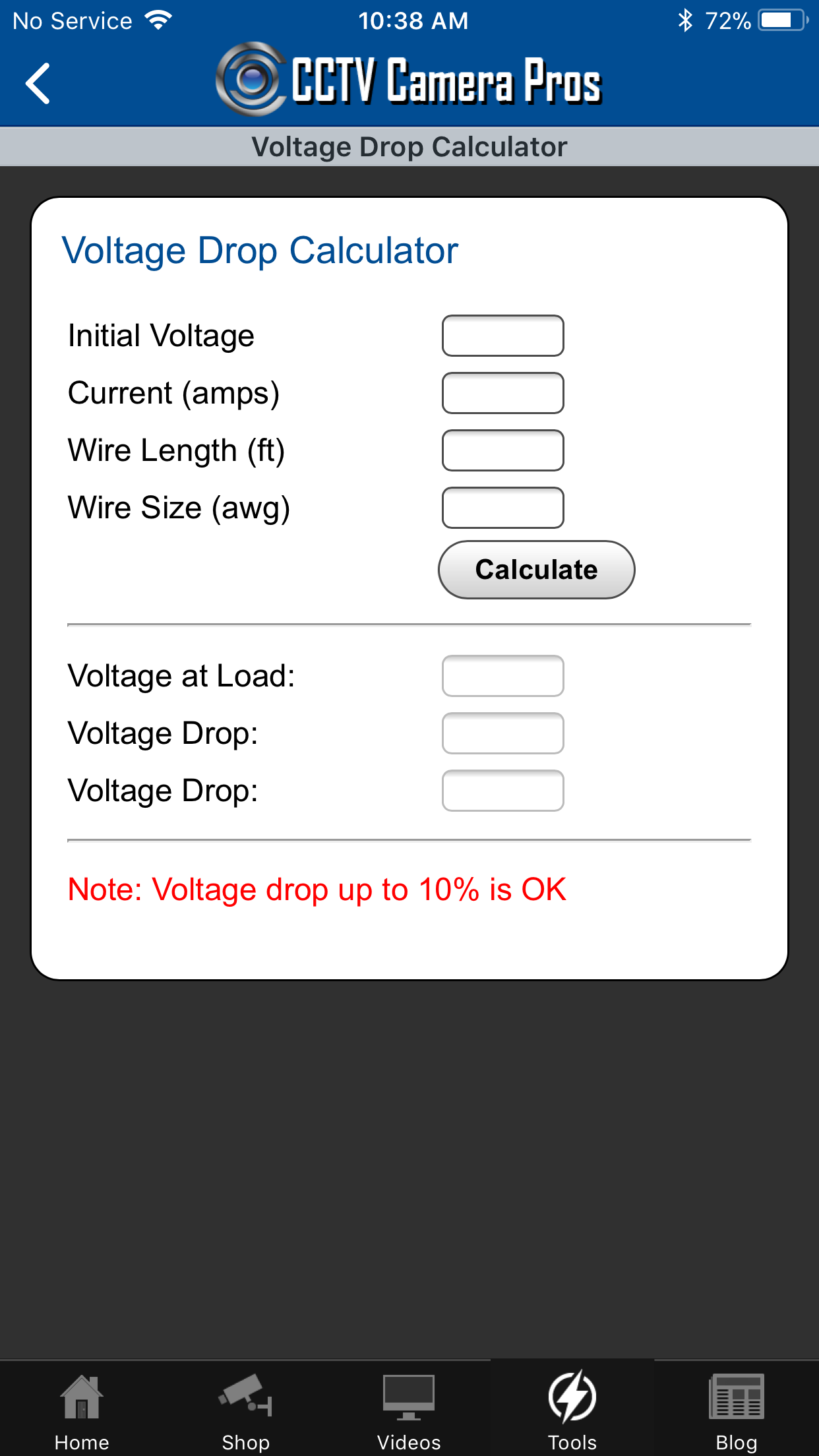
Task: Tap the CCTV Camera Pros logo
Action: [x=409, y=80]
